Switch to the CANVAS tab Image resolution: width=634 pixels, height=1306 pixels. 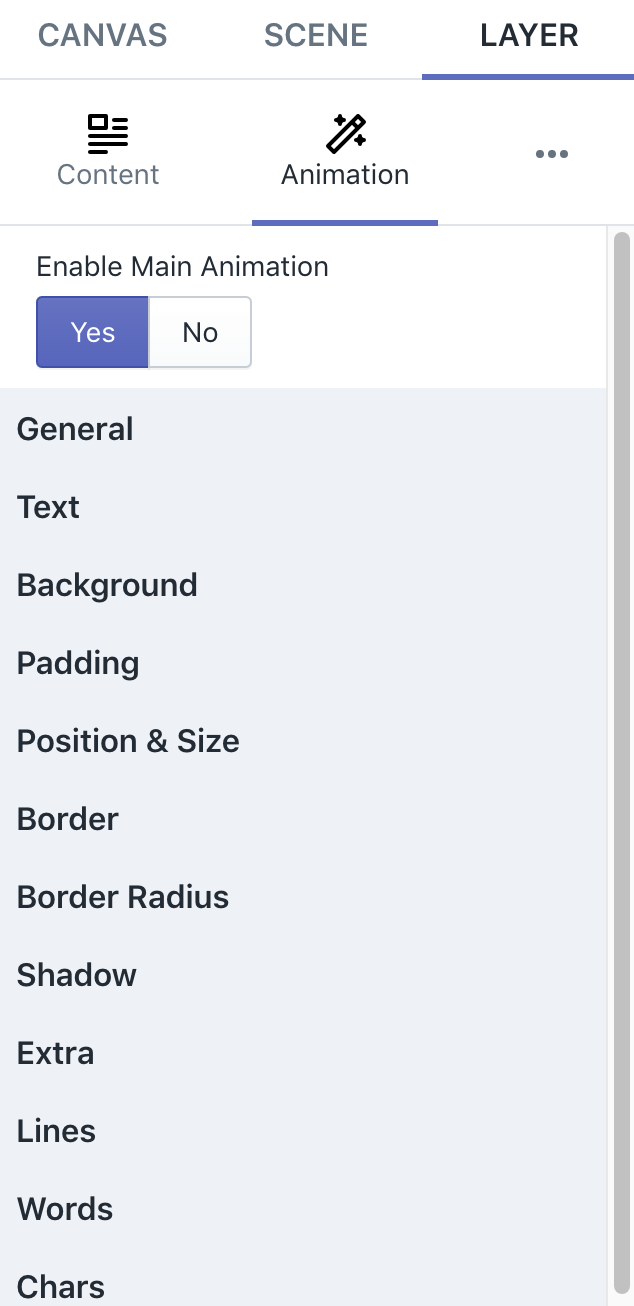102,35
